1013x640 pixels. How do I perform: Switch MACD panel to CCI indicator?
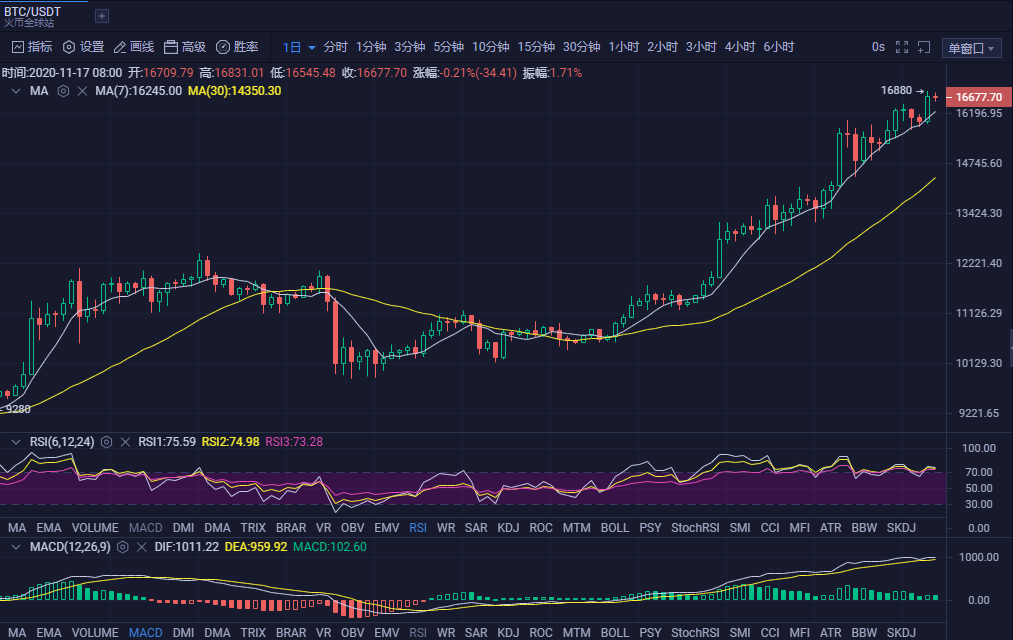pos(769,633)
